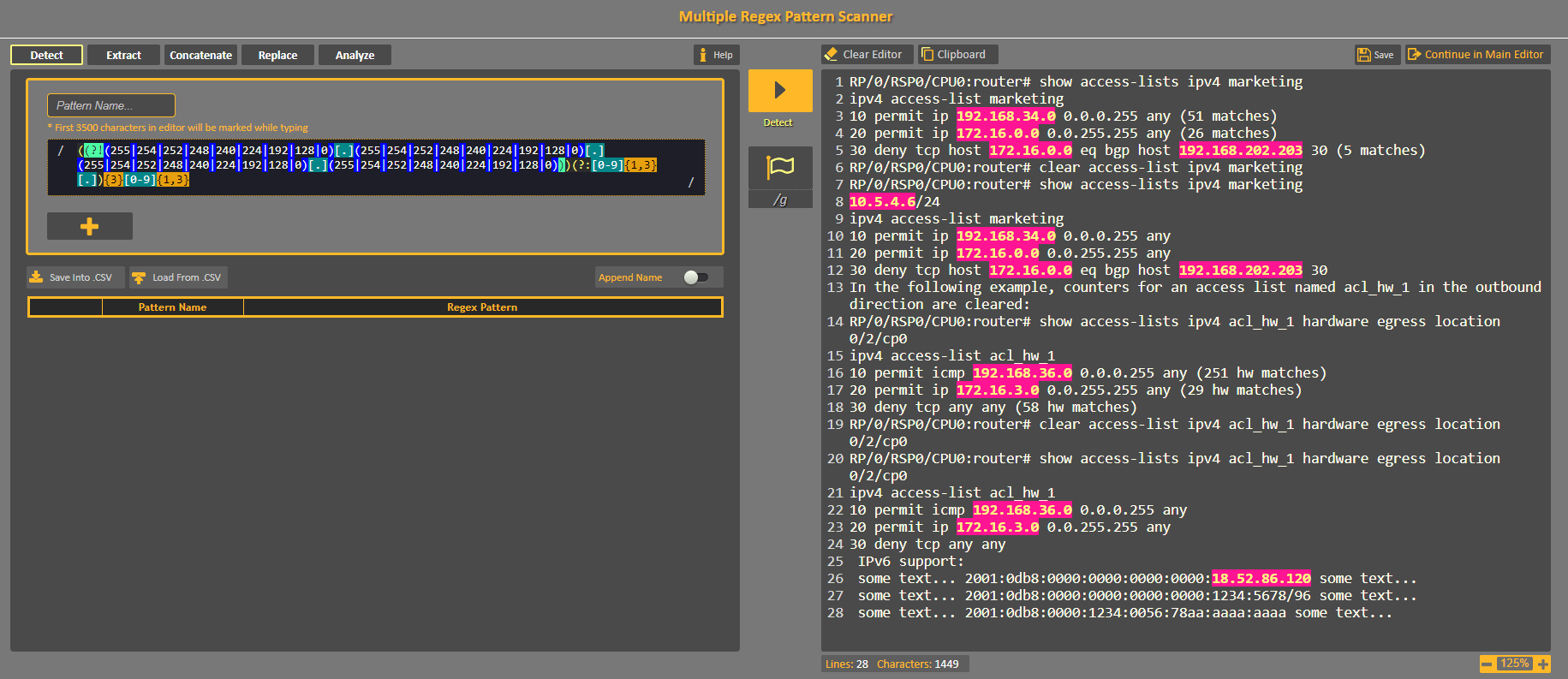Click highlighted match 18.52.86.120 on line 26

click(x=1261, y=579)
